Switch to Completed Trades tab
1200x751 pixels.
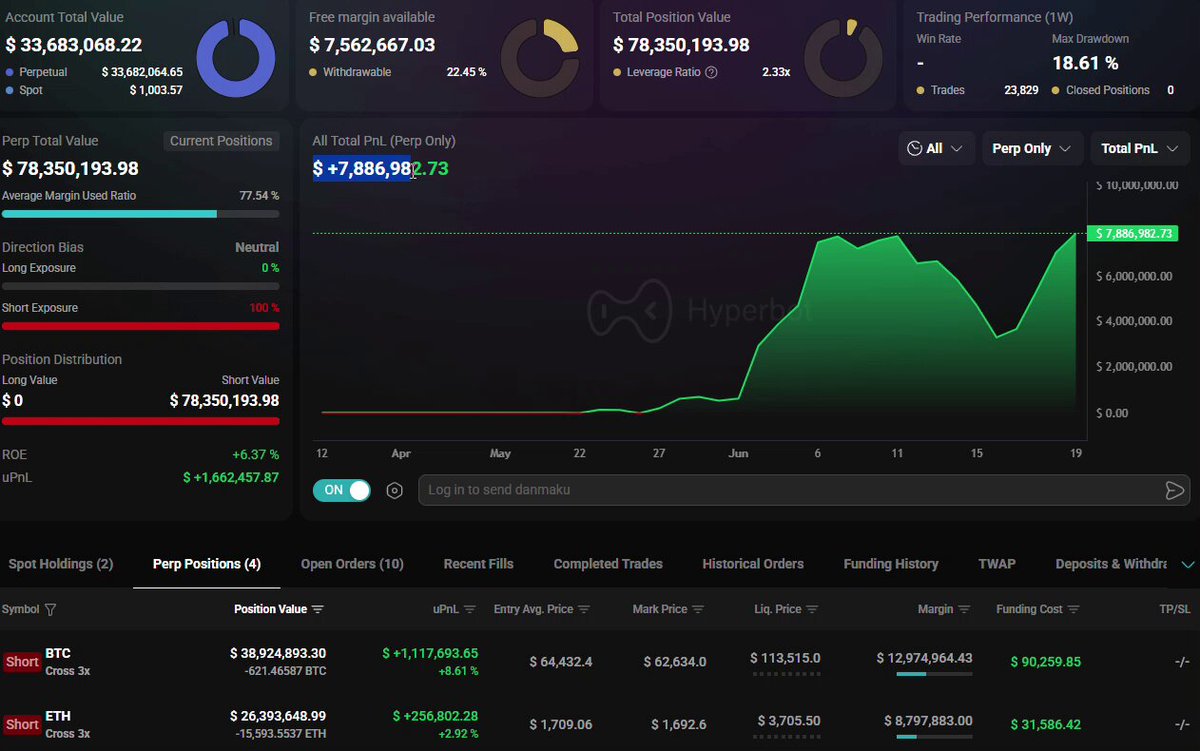[608, 564]
